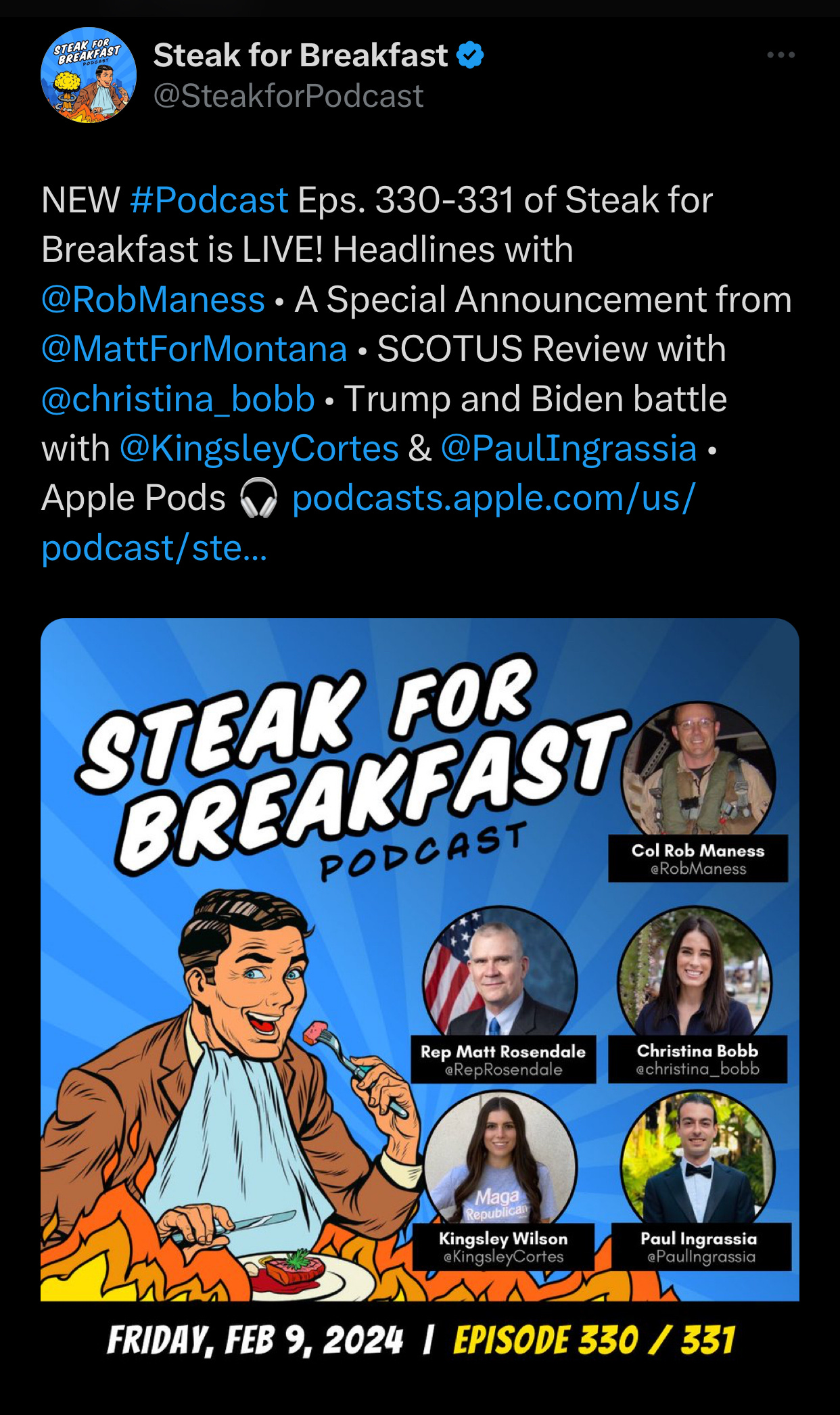Click the Episode 330 / 331 caption text
The width and height of the screenshot is (840, 1415).
(x=594, y=1341)
